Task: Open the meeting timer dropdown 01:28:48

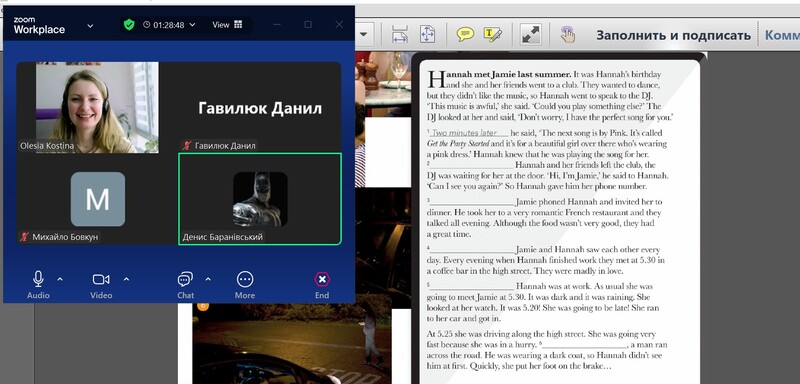Action: click(169, 24)
